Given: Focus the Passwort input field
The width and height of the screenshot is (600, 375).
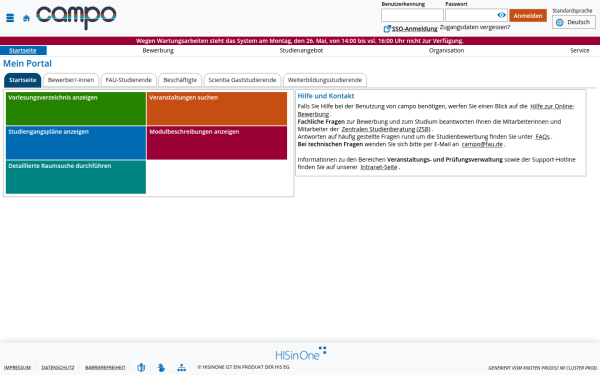Looking at the screenshot, I should pos(476,15).
